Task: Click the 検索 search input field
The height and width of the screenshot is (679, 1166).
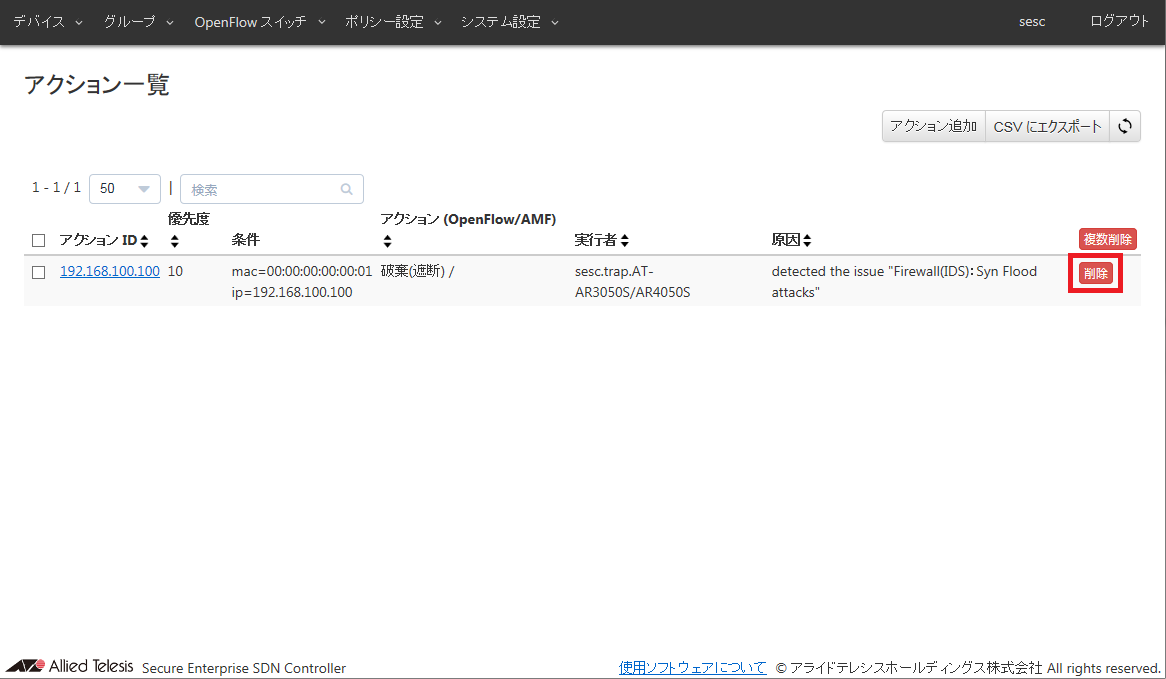Action: point(262,189)
